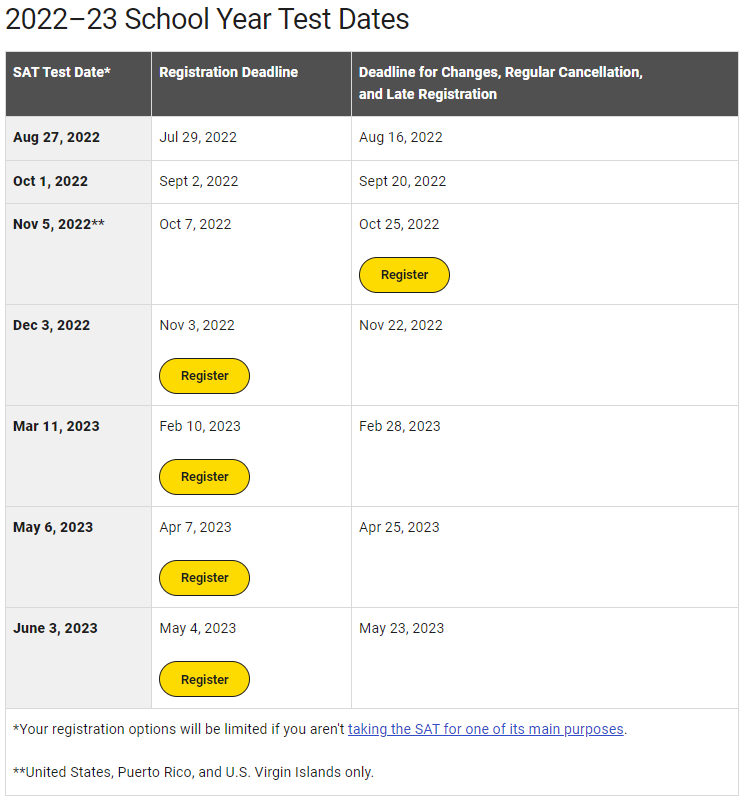Click the Sept 20, 2022 late registration date

click(x=402, y=182)
